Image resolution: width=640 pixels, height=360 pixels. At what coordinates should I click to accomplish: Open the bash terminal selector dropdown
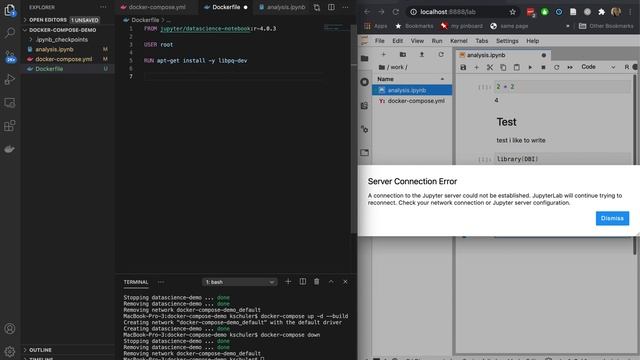(240, 282)
